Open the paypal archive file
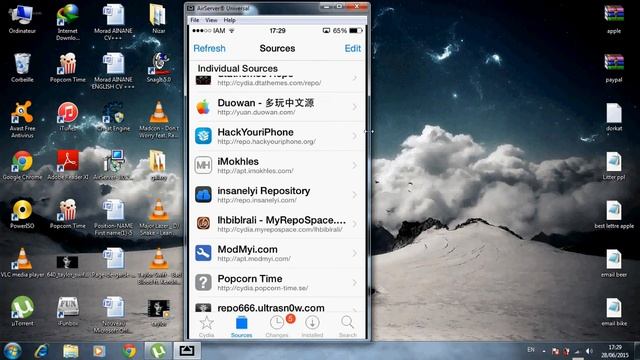 coord(613,68)
